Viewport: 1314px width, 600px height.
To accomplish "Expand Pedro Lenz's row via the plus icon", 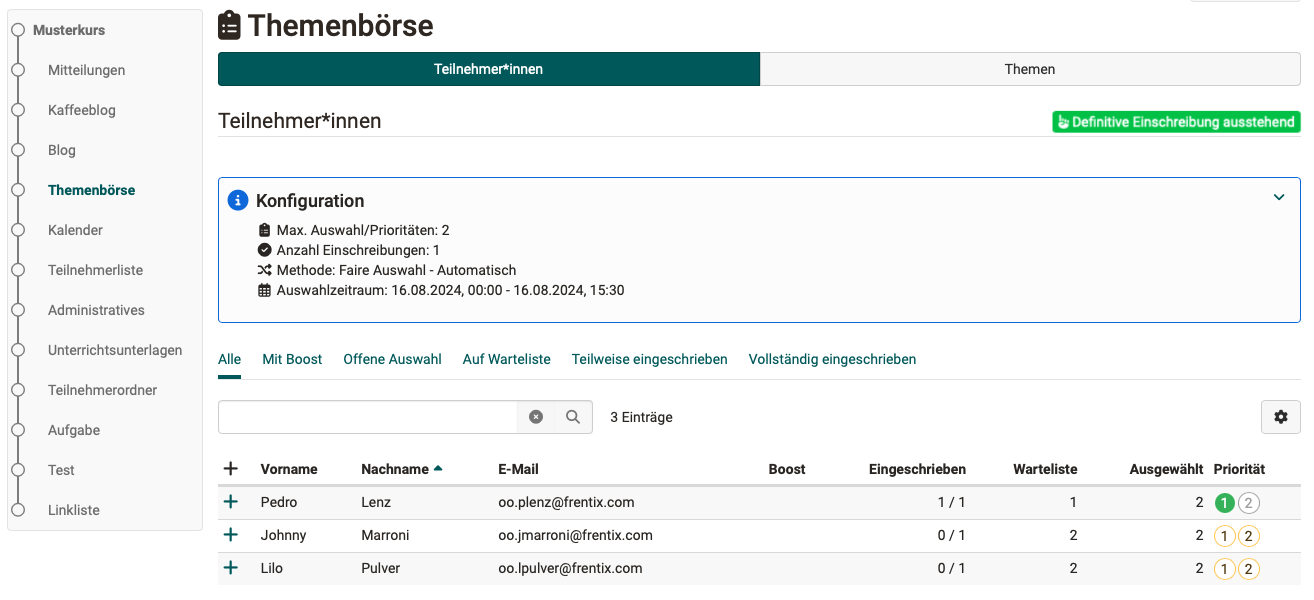I will [x=231, y=502].
